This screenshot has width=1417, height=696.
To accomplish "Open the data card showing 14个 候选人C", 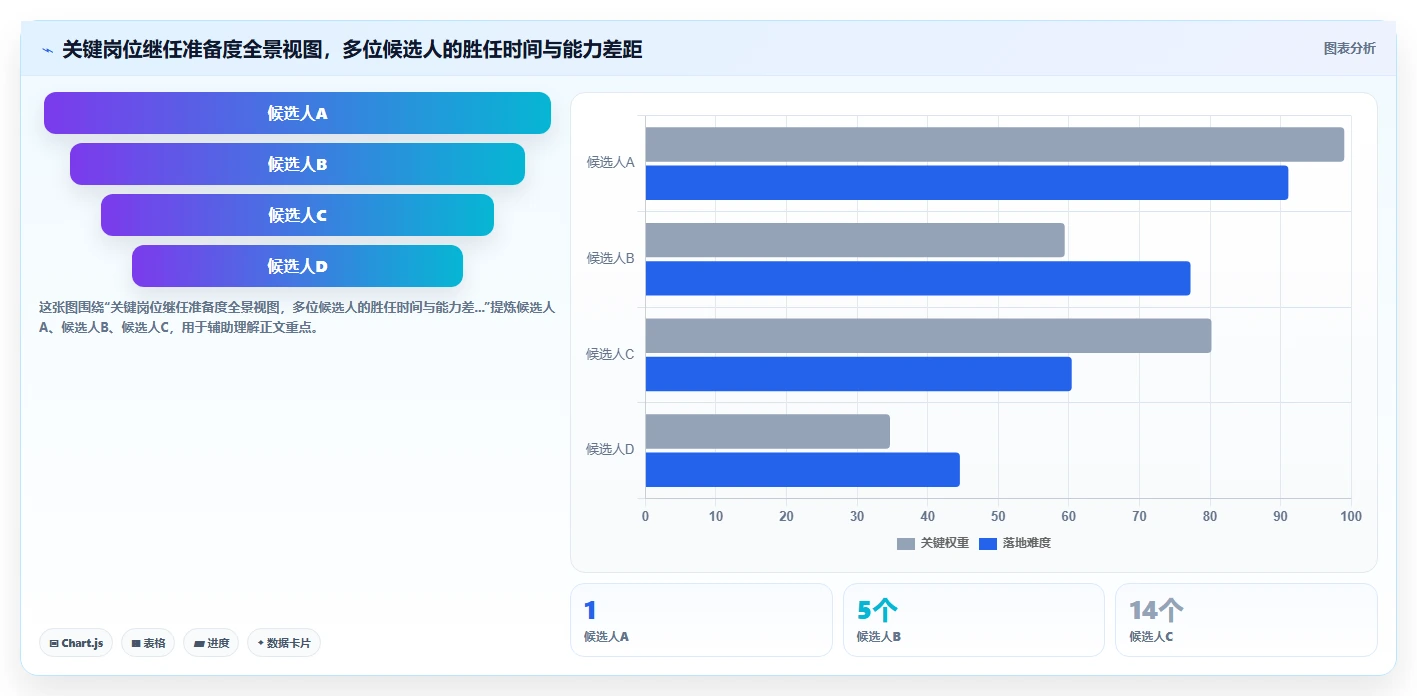I will (1246, 620).
